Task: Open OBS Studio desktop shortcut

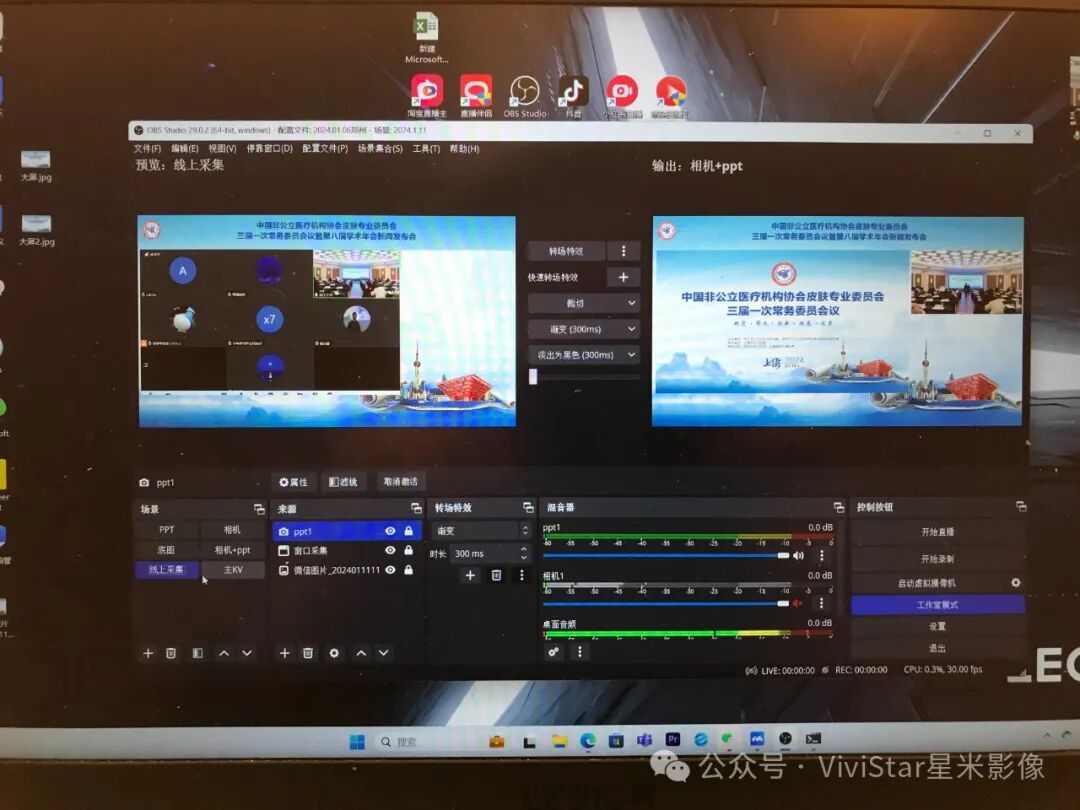Action: pyautogui.click(x=525, y=96)
